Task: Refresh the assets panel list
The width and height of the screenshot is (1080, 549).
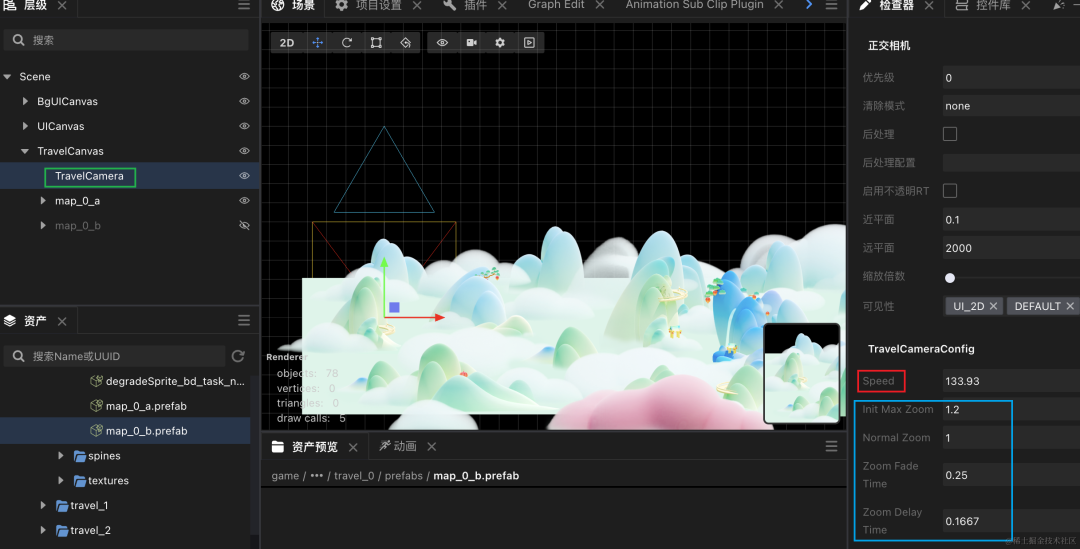Action: click(238, 356)
